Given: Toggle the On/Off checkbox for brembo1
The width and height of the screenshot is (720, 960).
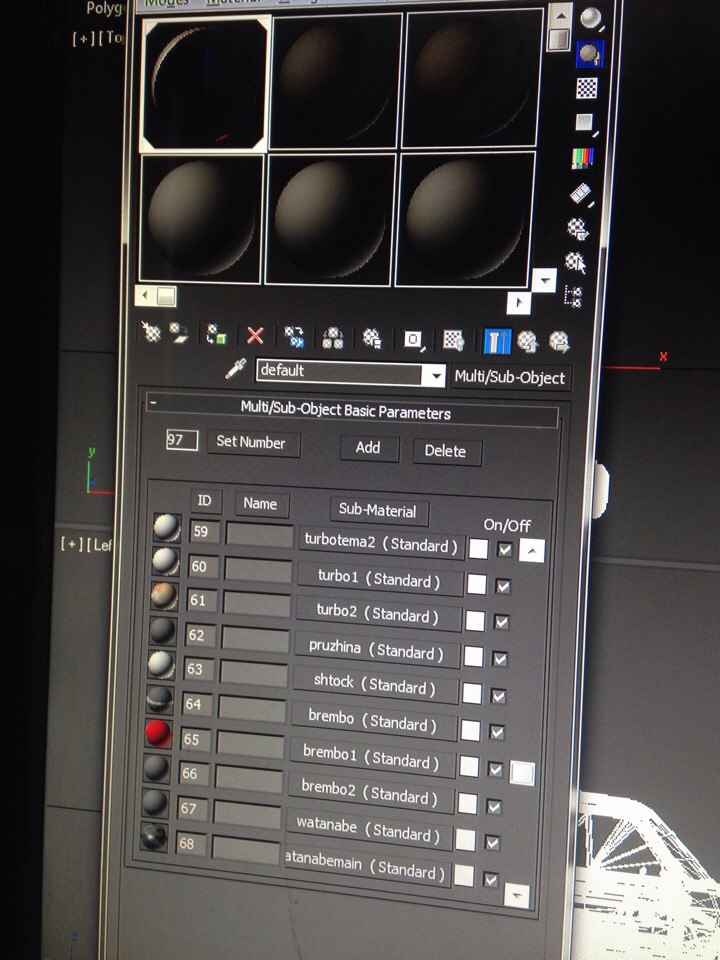Looking at the screenshot, I should [x=495, y=769].
